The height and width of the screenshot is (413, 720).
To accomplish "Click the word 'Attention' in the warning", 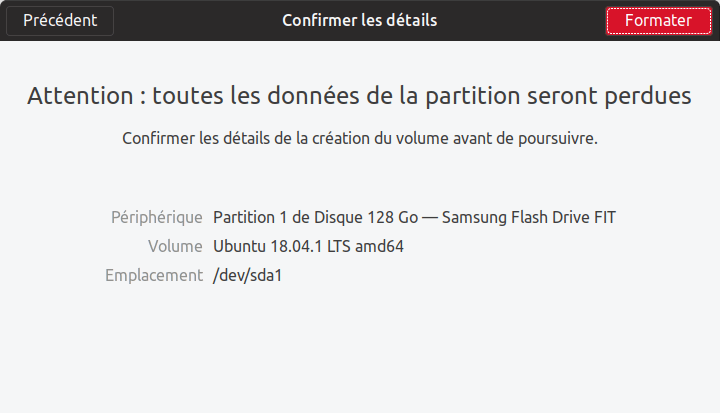I will coord(80,96).
